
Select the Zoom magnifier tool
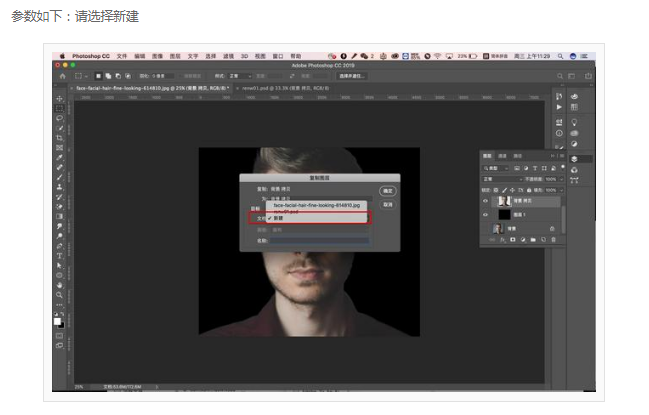pos(60,295)
